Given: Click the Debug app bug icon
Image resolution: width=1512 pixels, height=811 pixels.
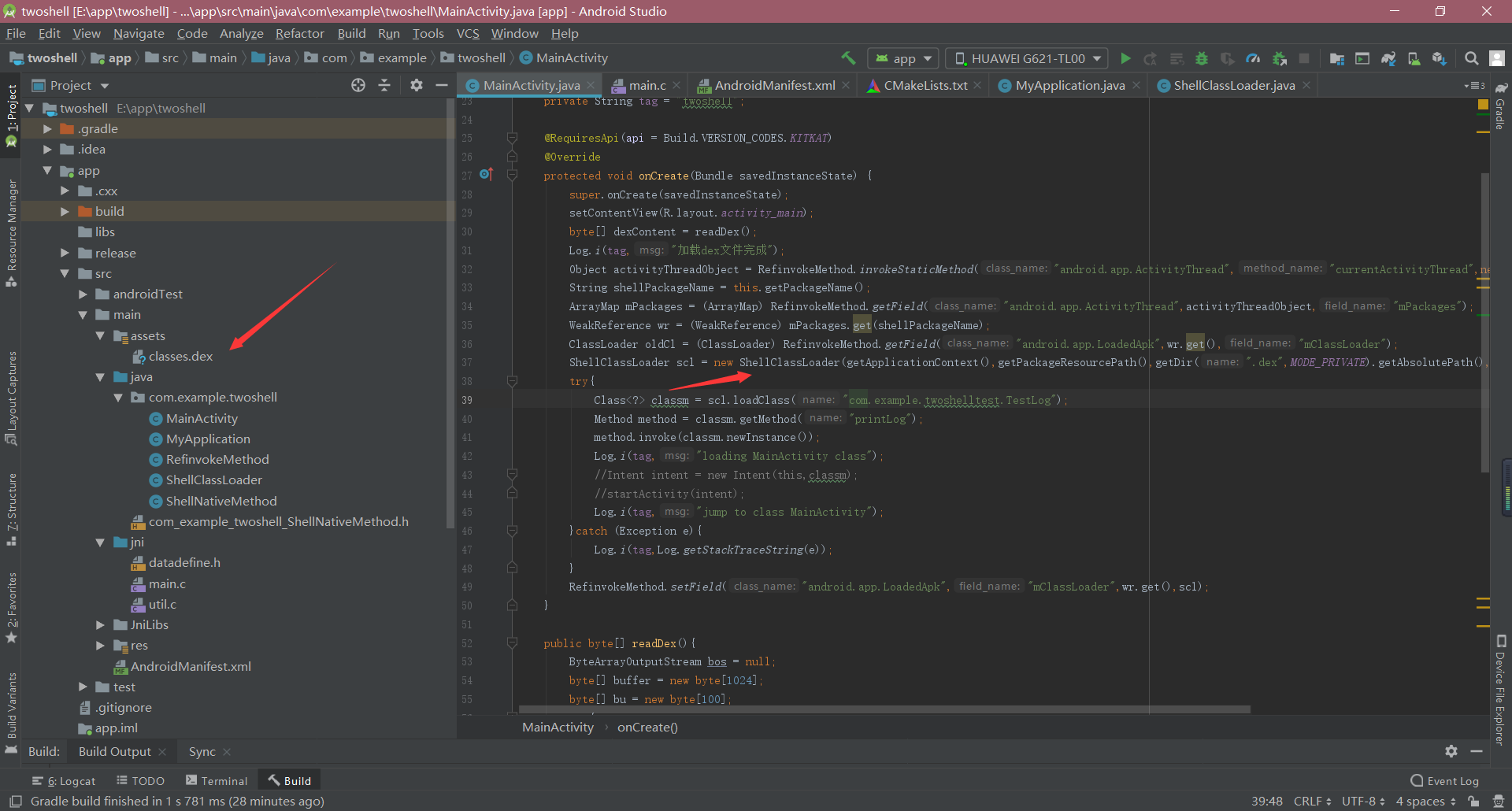Looking at the screenshot, I should tap(1202, 58).
